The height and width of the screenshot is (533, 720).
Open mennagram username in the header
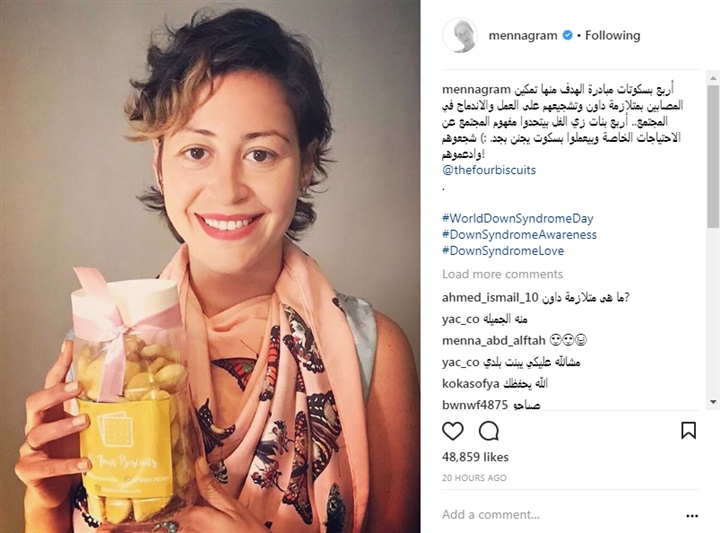(x=523, y=35)
